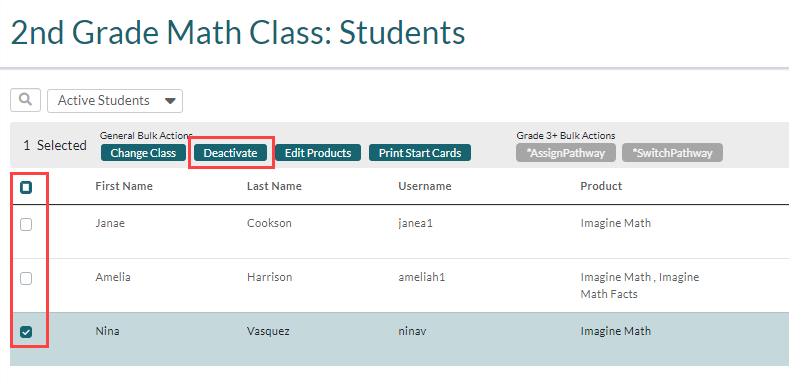Image resolution: width=789 pixels, height=388 pixels.
Task: Click the Product column header
Action: click(x=601, y=186)
